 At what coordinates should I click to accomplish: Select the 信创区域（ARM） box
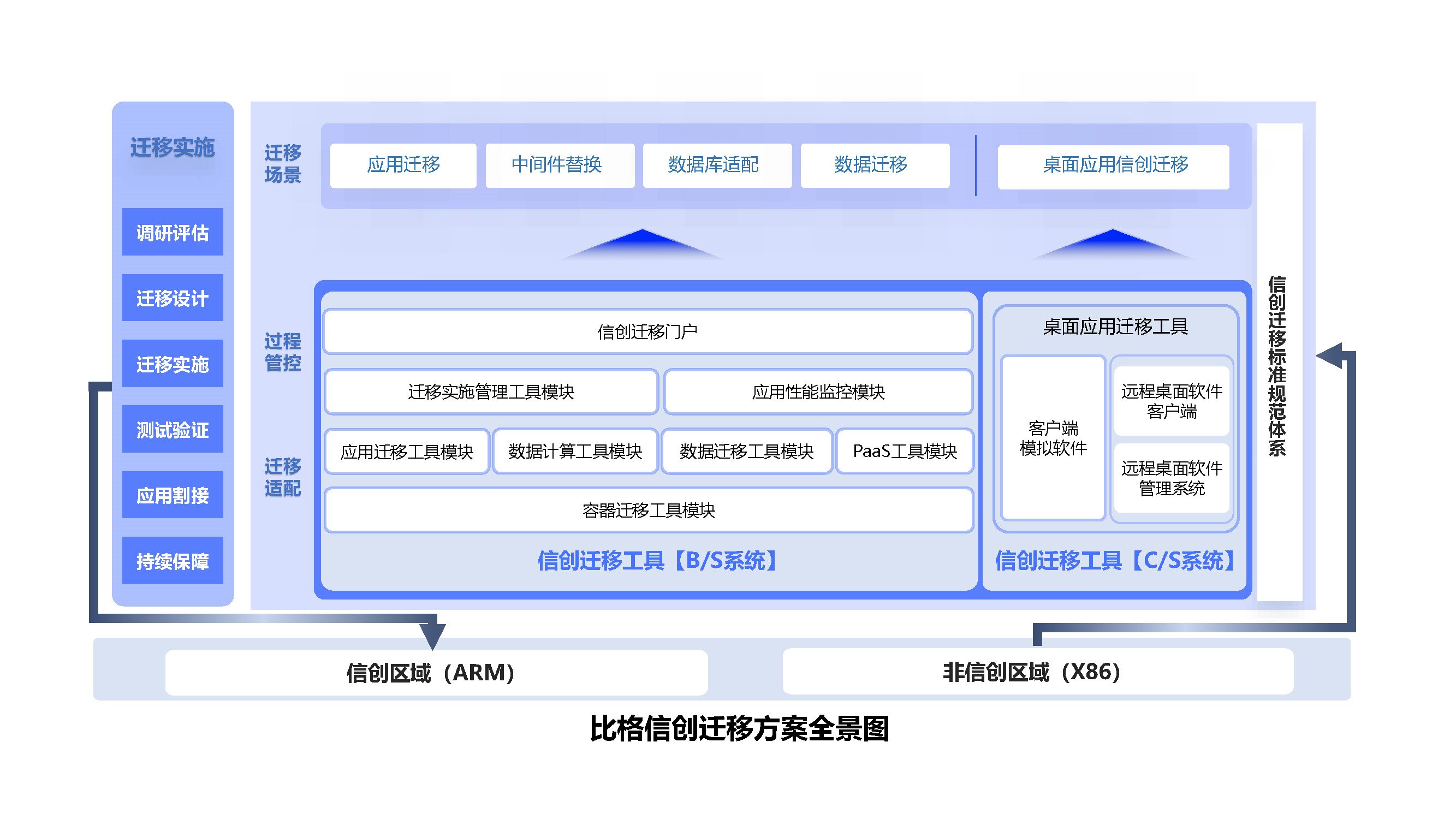(436, 673)
